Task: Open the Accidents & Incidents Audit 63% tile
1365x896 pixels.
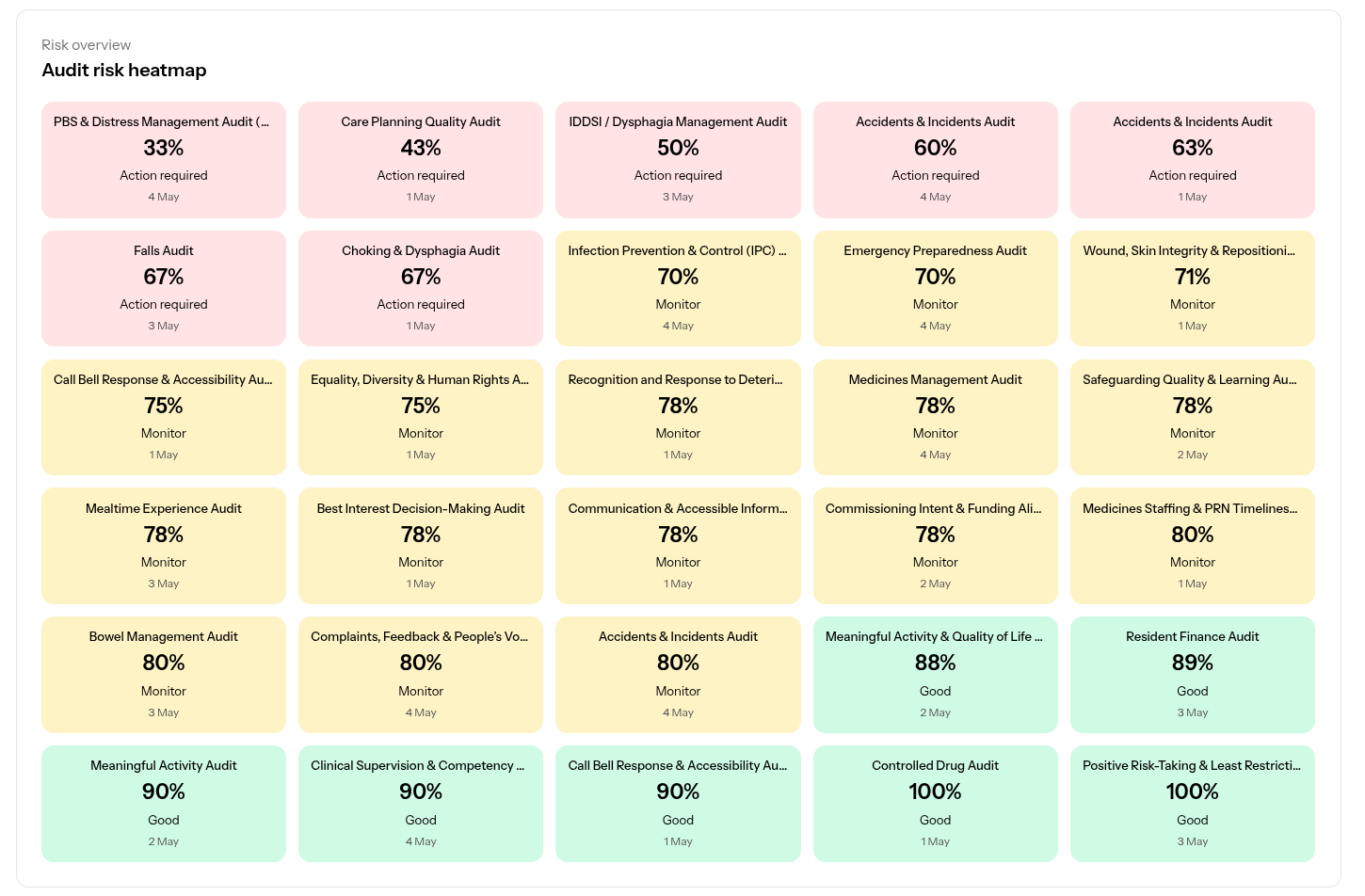Action: pyautogui.click(x=1193, y=160)
